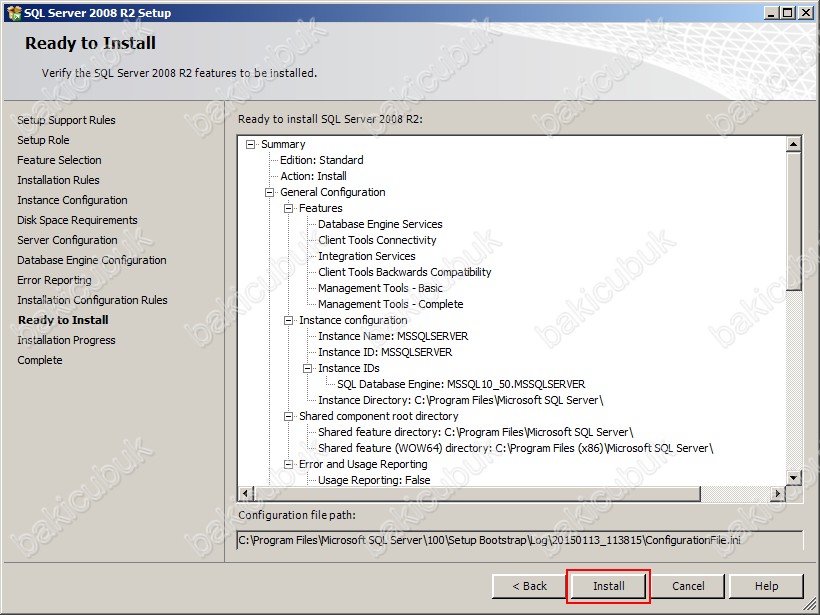Select the Features tree item
The height and width of the screenshot is (615, 820).
coord(321,208)
